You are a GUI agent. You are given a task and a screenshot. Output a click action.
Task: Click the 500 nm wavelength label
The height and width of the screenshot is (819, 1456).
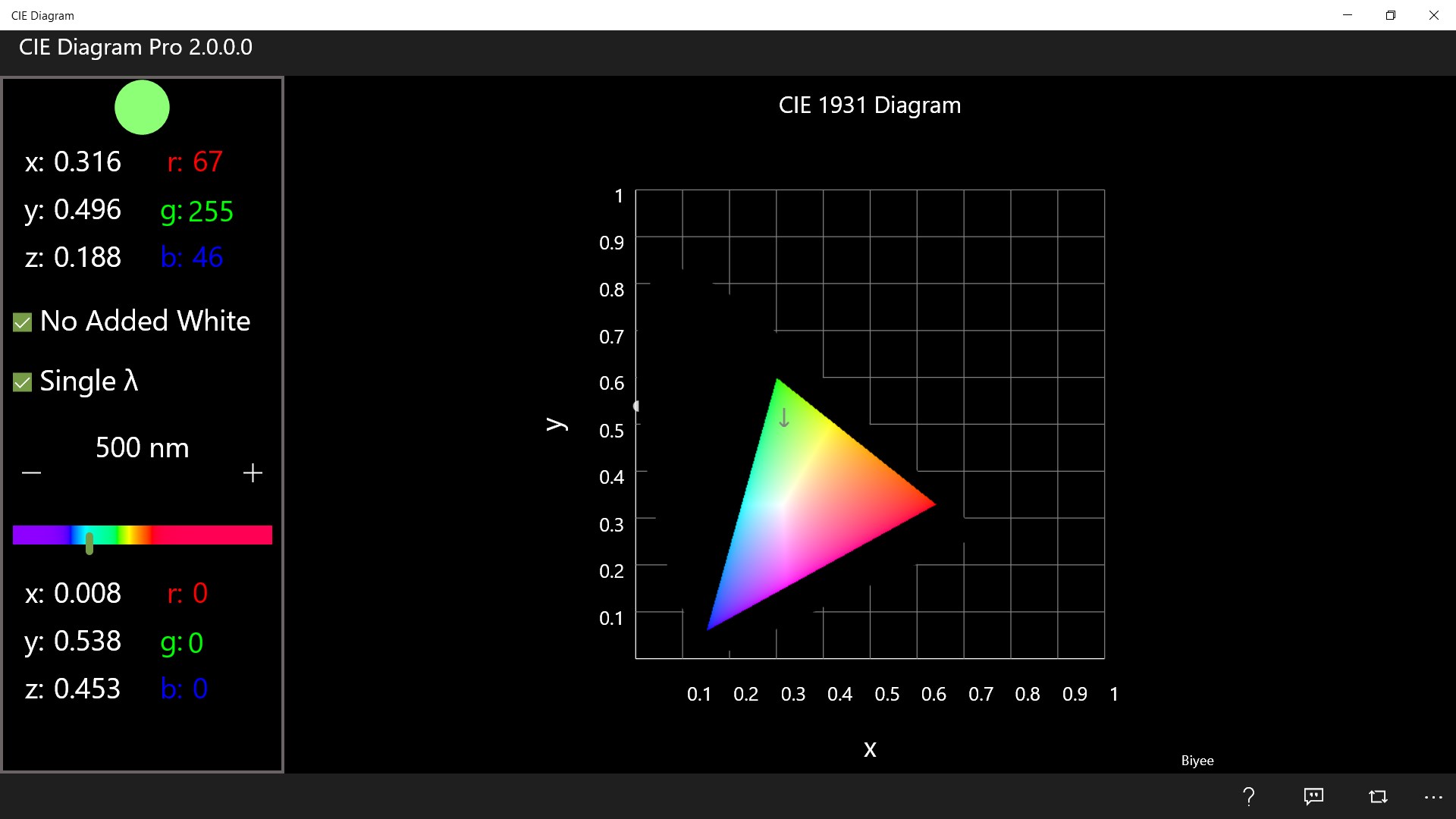(142, 447)
